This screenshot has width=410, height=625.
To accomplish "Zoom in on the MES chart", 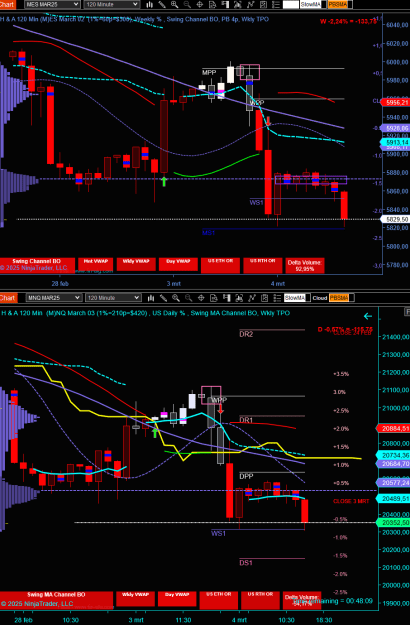I will [175, 5].
